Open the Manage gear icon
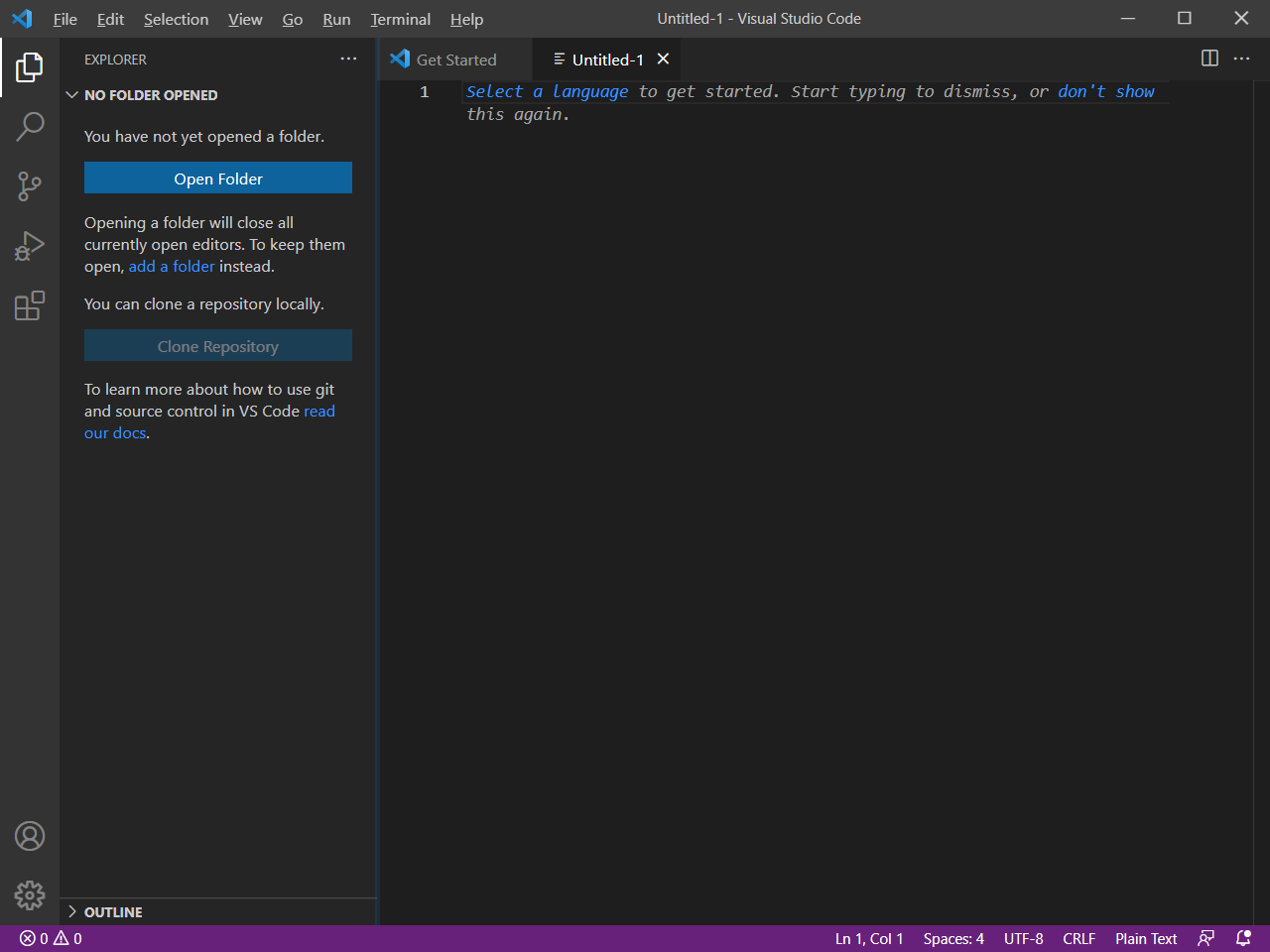 click(x=30, y=895)
